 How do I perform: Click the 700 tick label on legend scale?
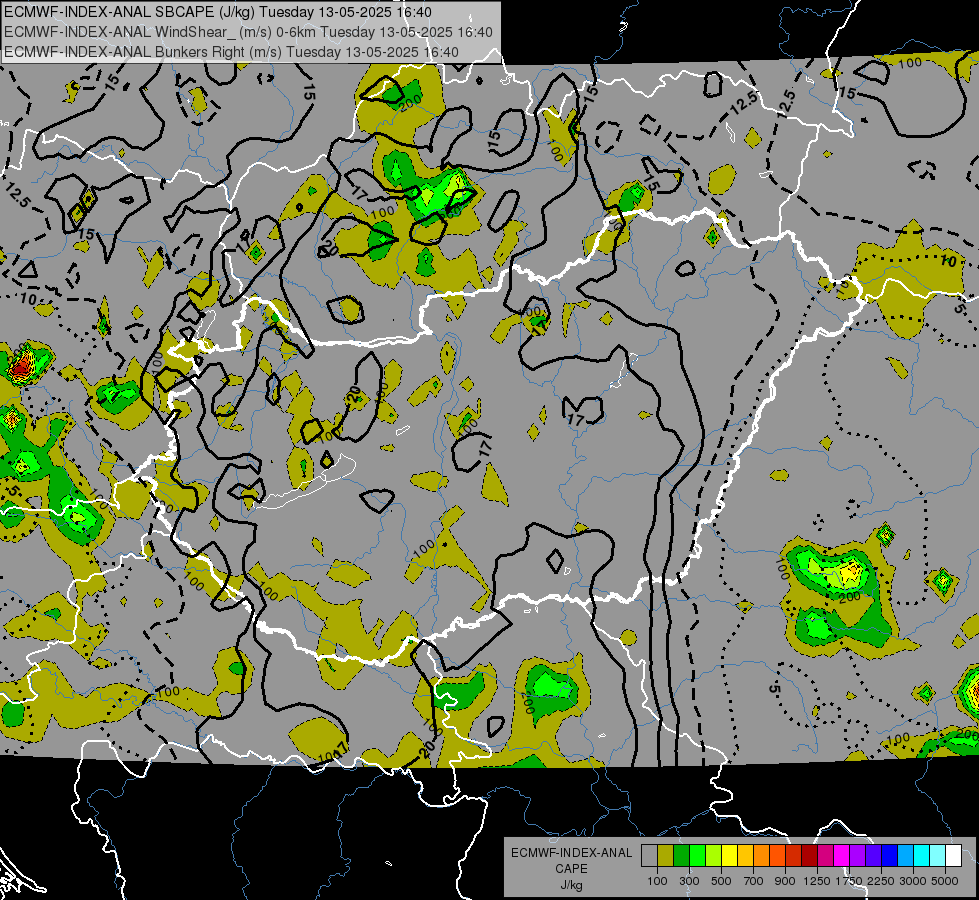(x=754, y=881)
